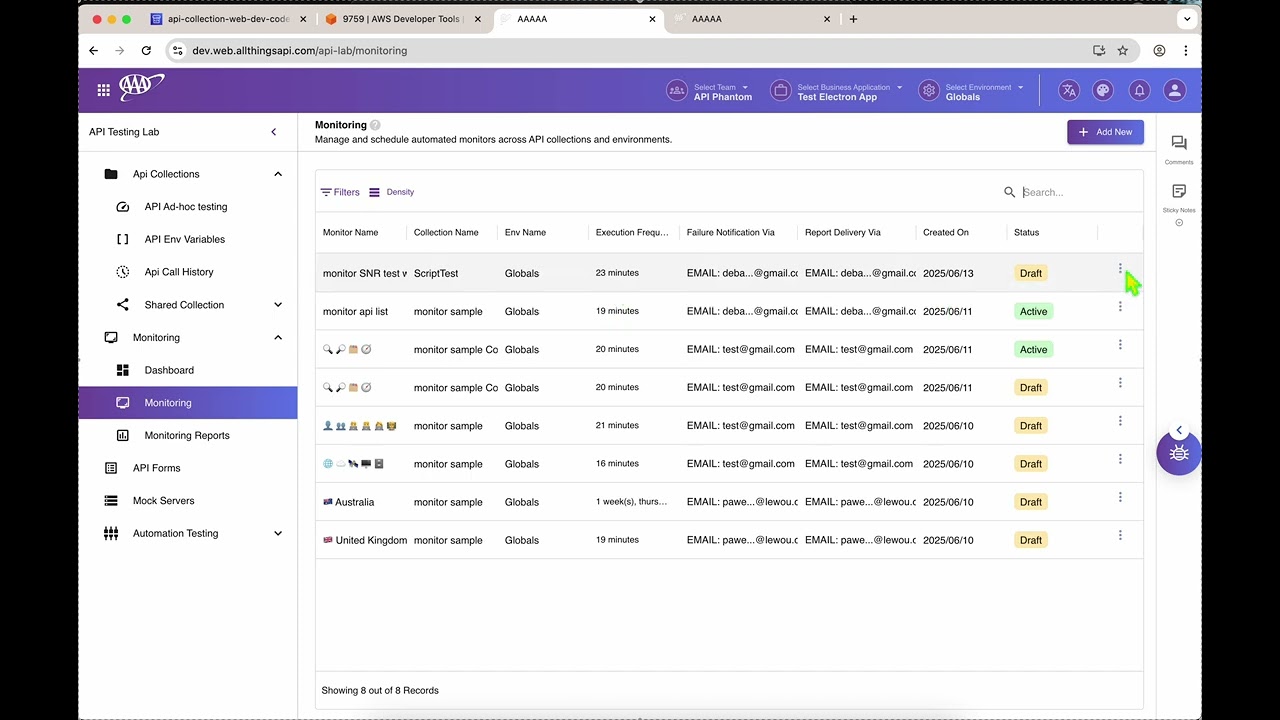Click the install app icon in address bar

1099,50
